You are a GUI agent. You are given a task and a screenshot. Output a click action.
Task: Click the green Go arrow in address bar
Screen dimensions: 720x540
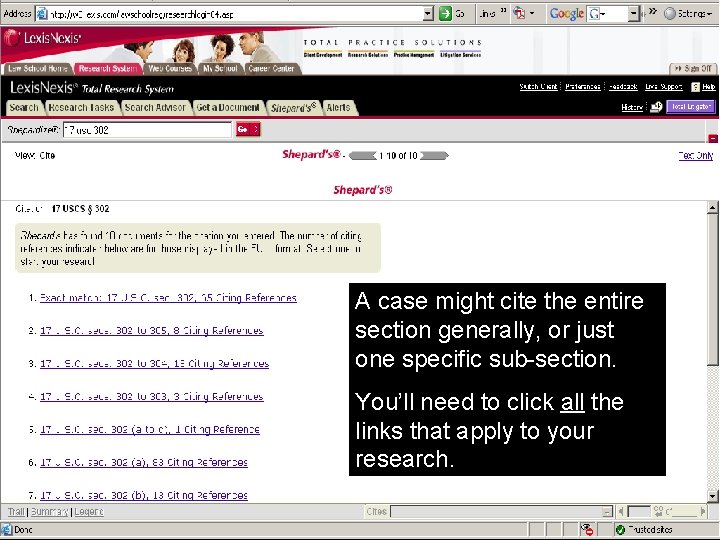point(445,14)
